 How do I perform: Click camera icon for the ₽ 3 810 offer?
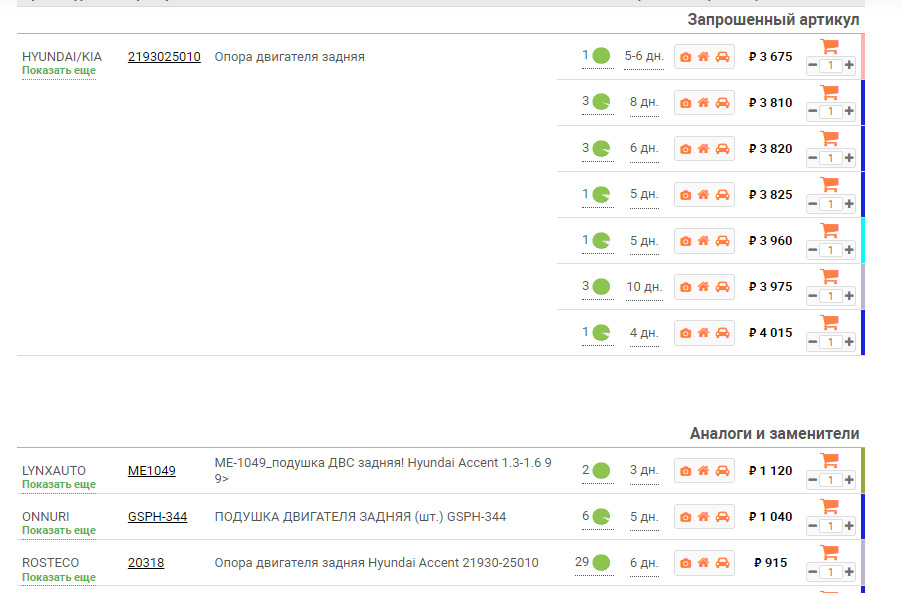(x=685, y=103)
